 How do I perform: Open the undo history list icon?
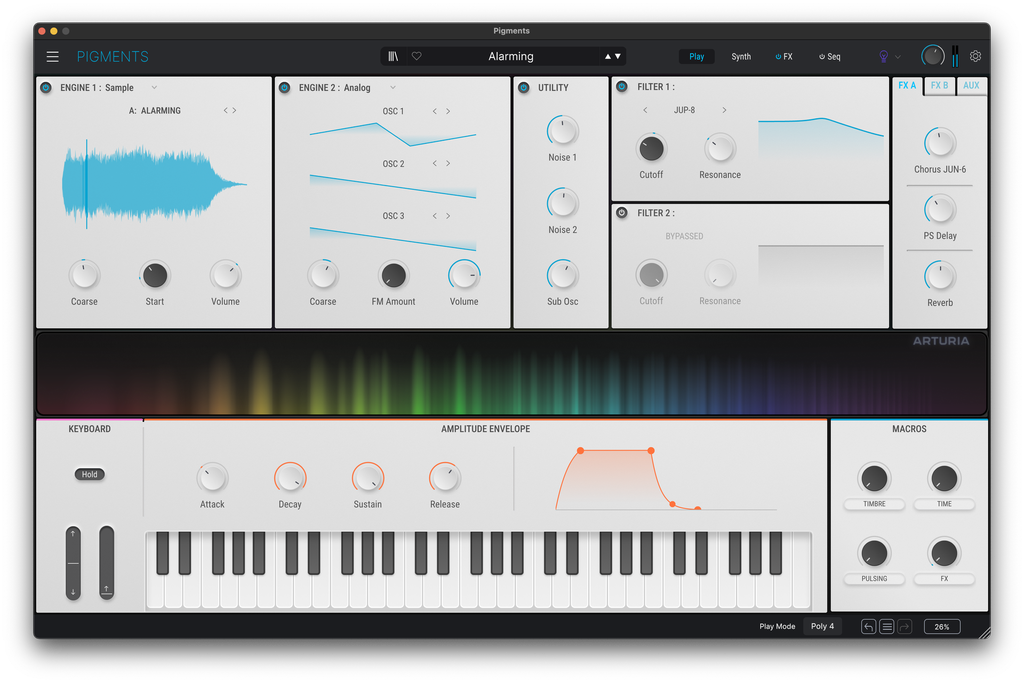click(887, 627)
